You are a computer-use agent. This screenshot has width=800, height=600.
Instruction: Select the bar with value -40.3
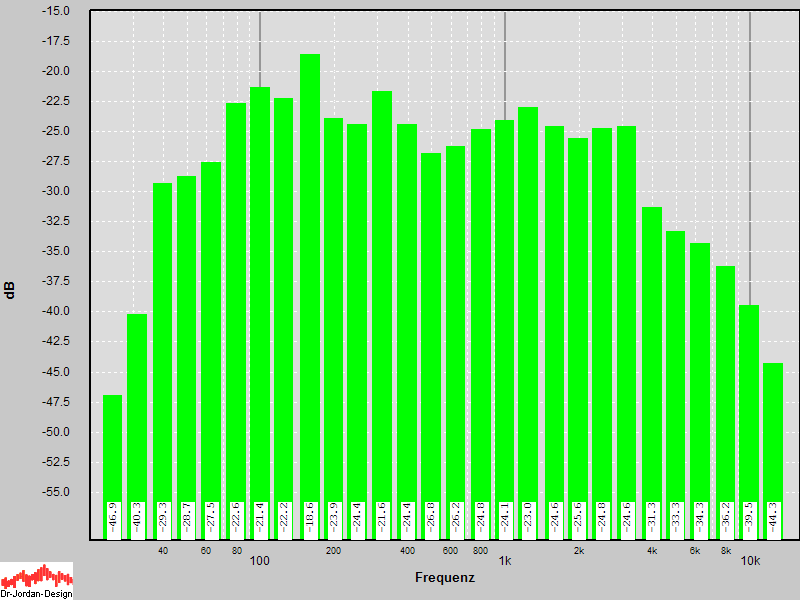point(137,410)
